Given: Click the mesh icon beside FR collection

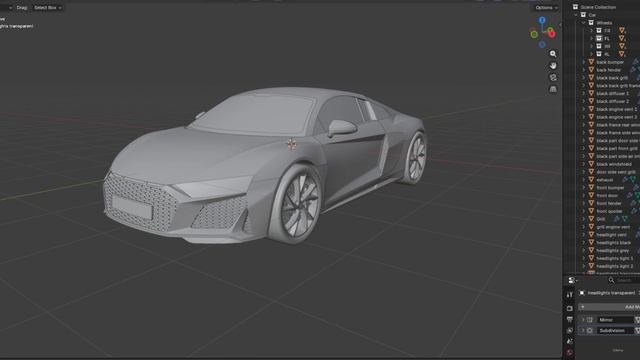Looking at the screenshot, I should click(x=622, y=31).
